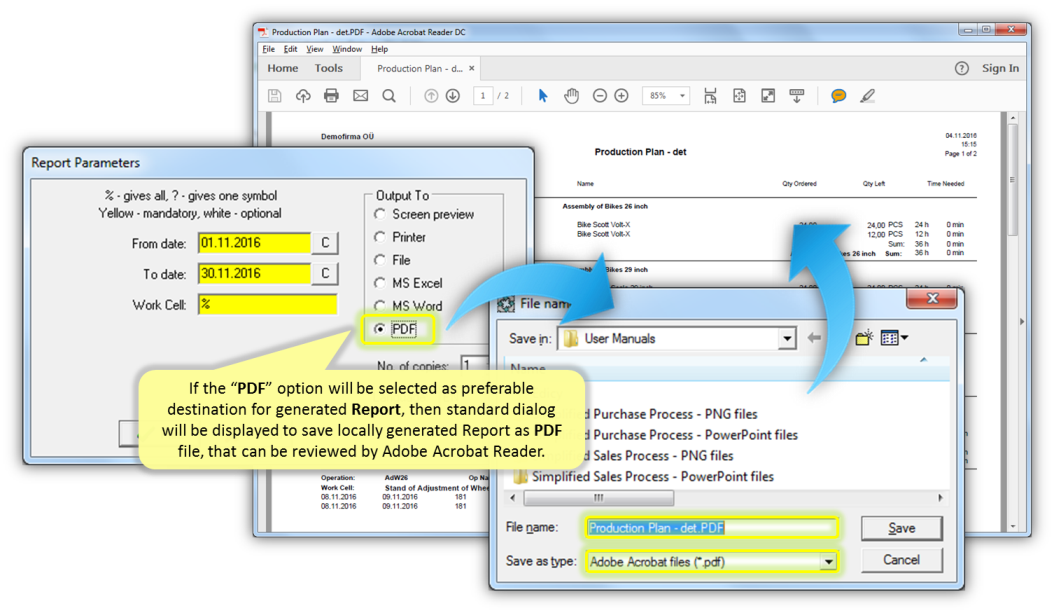The width and height of the screenshot is (1054, 613).
Task: Switch to the Home tab
Action: 282,68
